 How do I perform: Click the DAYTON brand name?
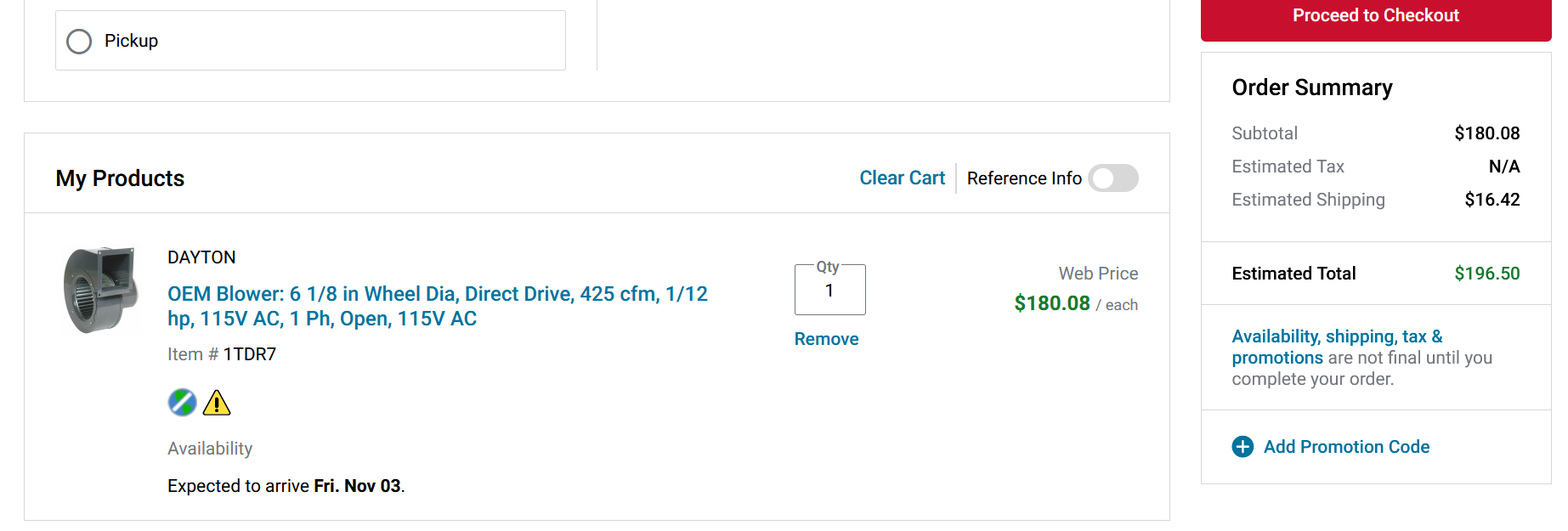point(201,257)
